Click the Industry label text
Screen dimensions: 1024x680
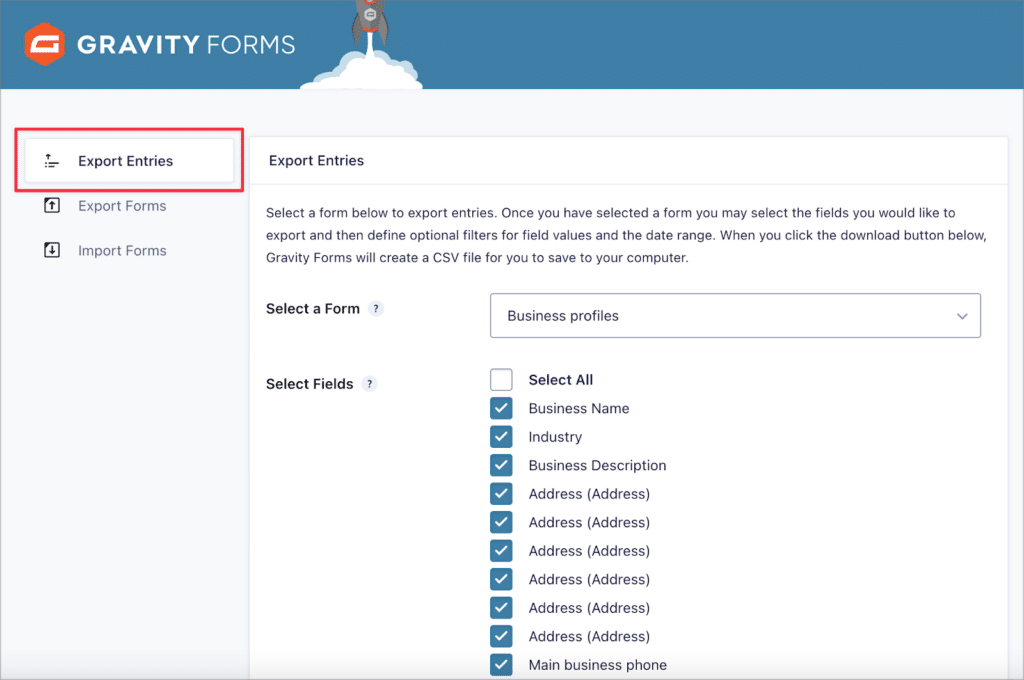(x=555, y=437)
